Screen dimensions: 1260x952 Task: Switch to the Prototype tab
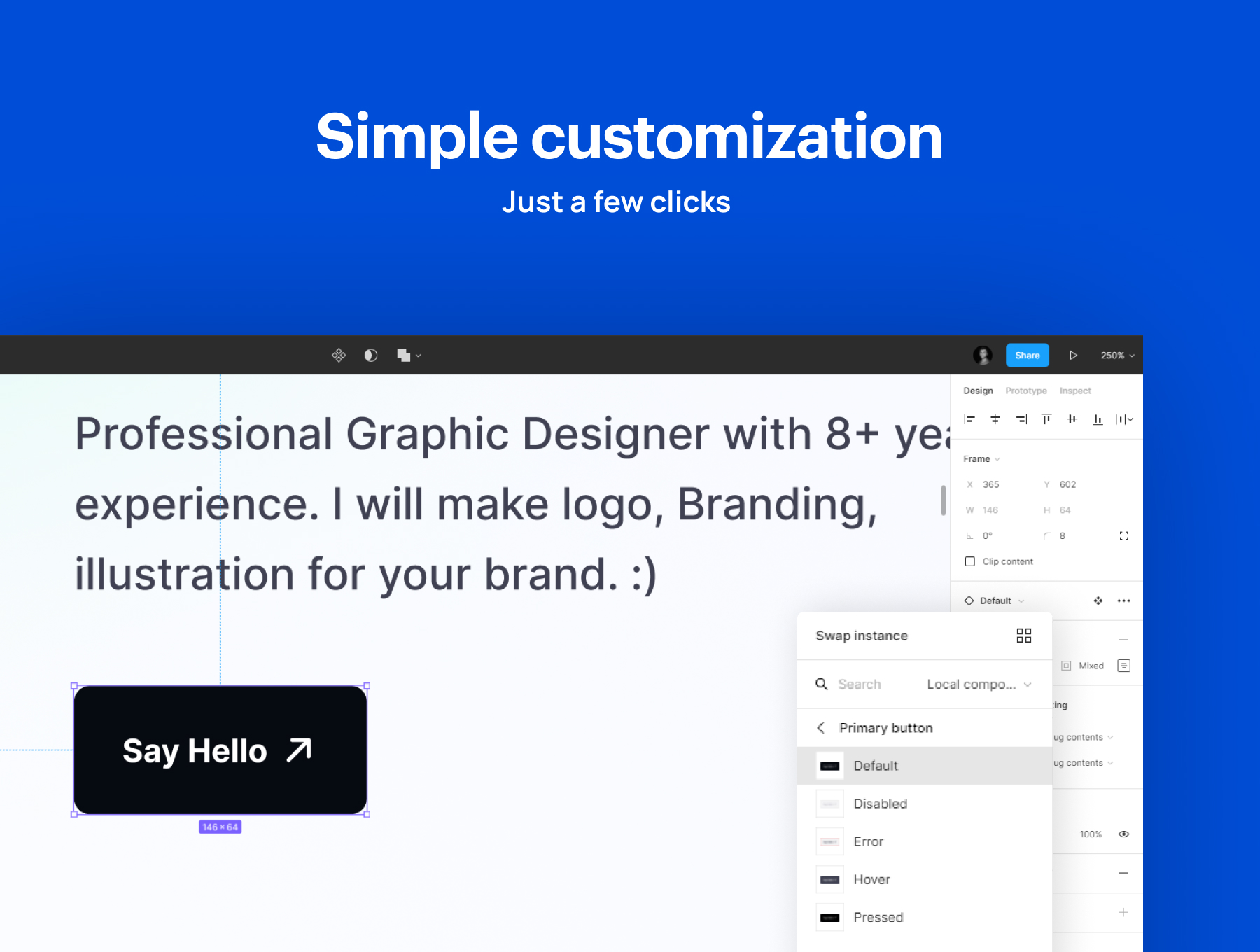pos(1026,391)
